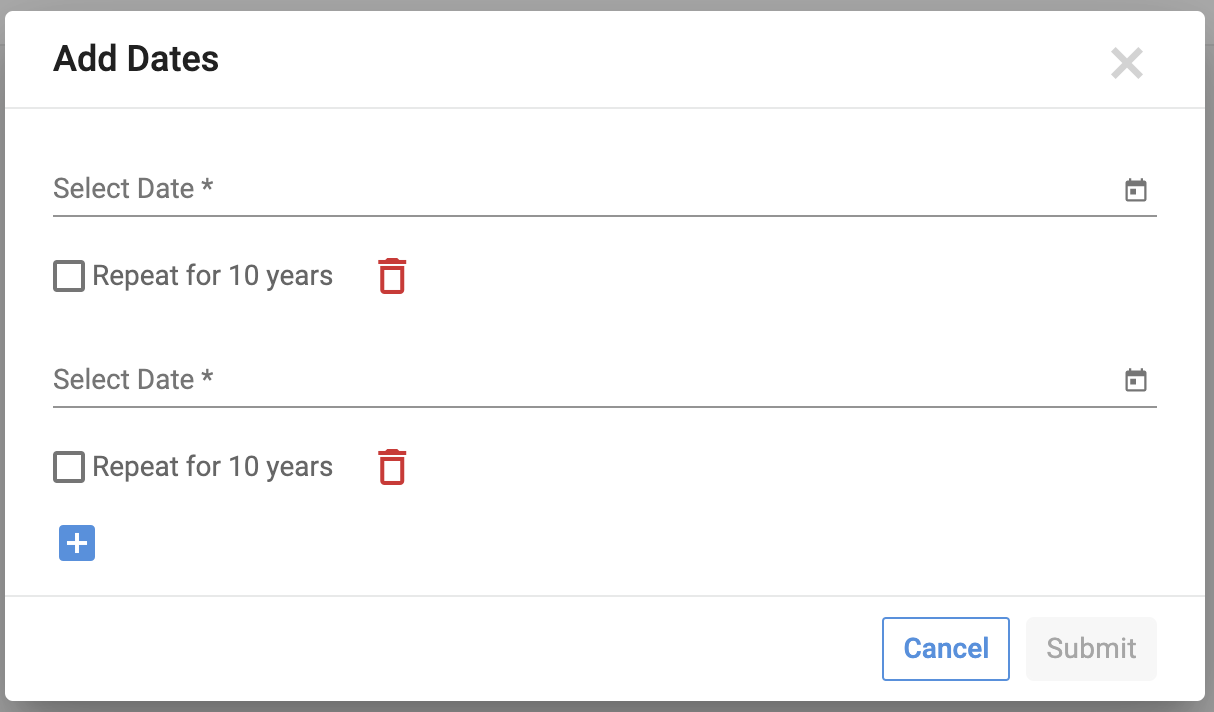Click the second "Repeat for 10 years" label text
1214x712 pixels.
point(212,467)
